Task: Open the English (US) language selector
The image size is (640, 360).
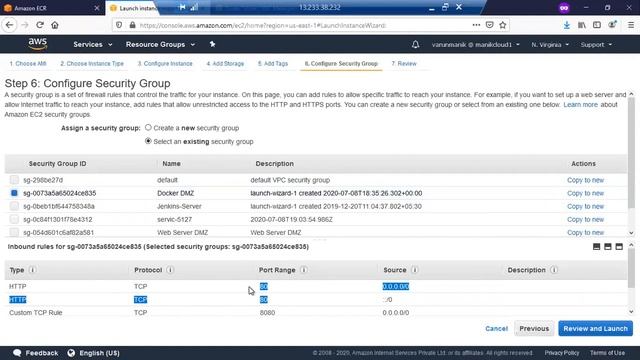Action: (x=93, y=353)
